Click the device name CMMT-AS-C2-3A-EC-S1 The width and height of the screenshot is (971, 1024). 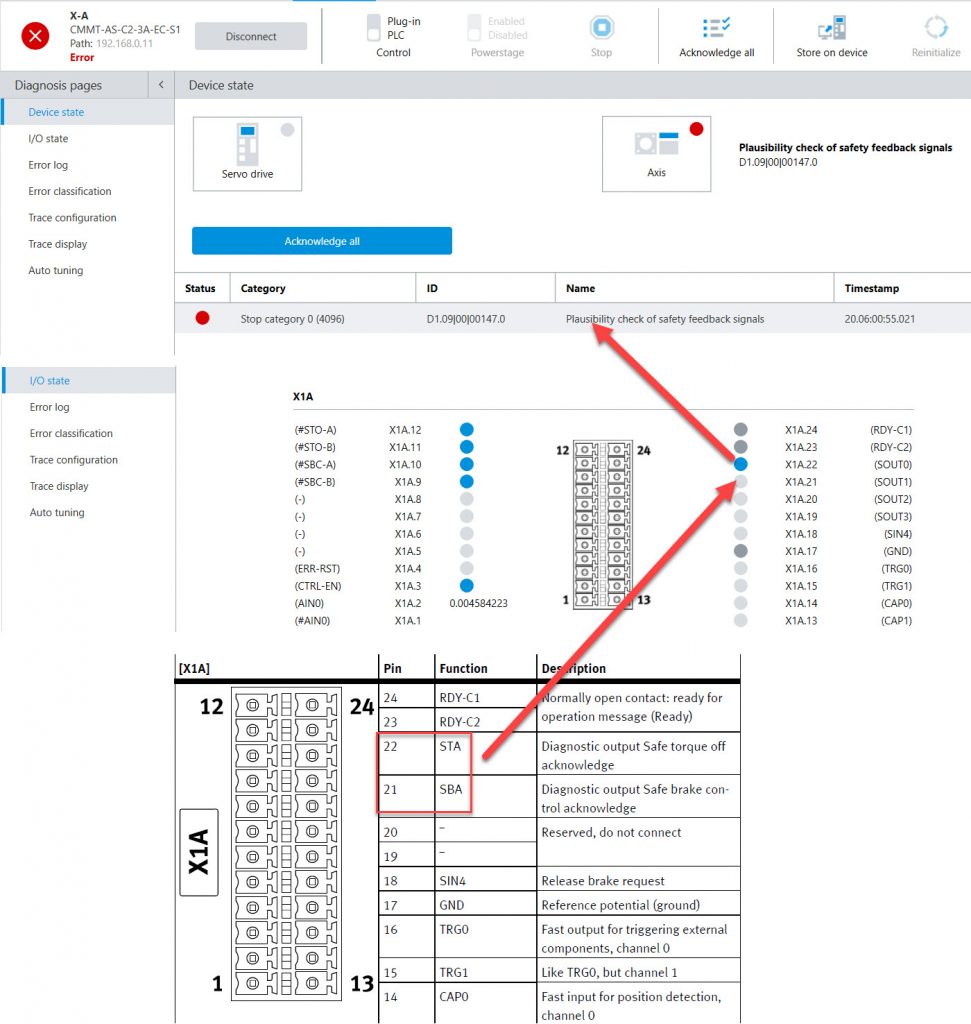tap(125, 29)
